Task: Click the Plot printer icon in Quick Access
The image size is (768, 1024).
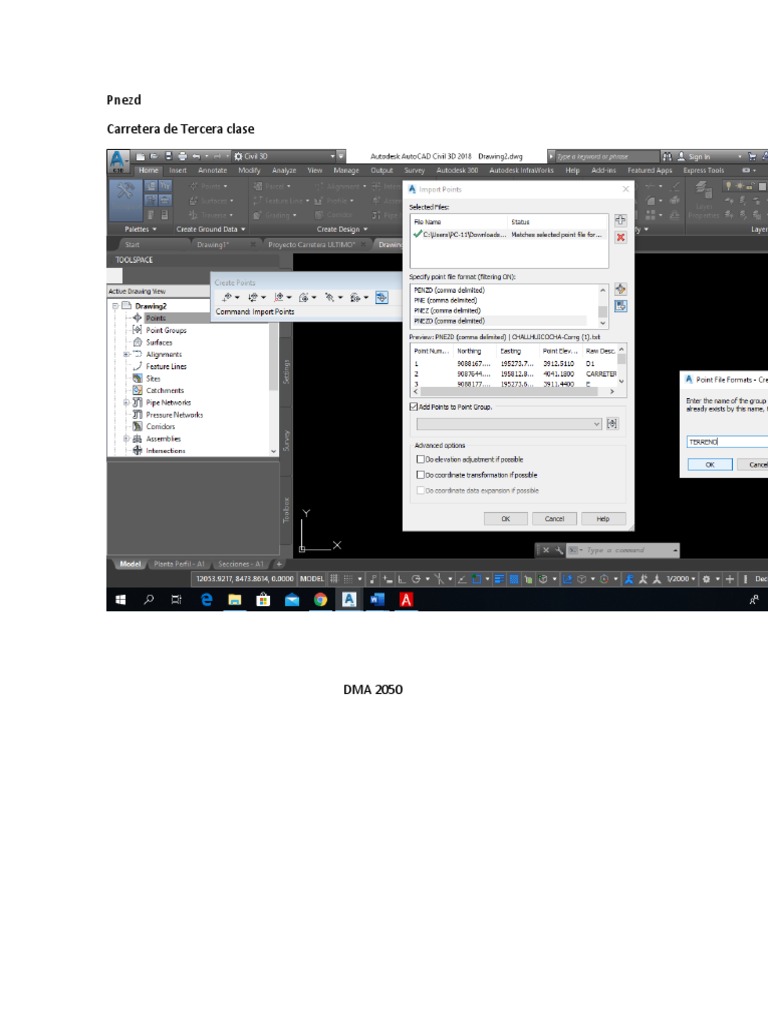Action: [x=182, y=157]
